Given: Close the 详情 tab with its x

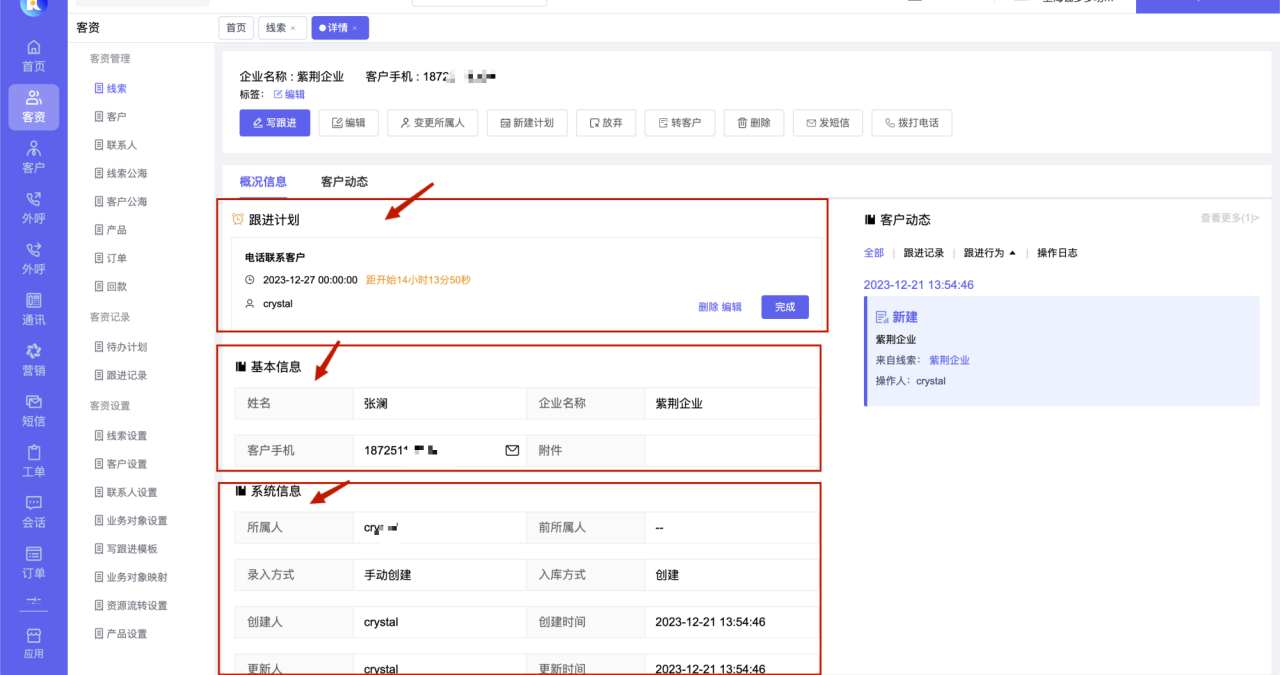Looking at the screenshot, I should coord(354,28).
